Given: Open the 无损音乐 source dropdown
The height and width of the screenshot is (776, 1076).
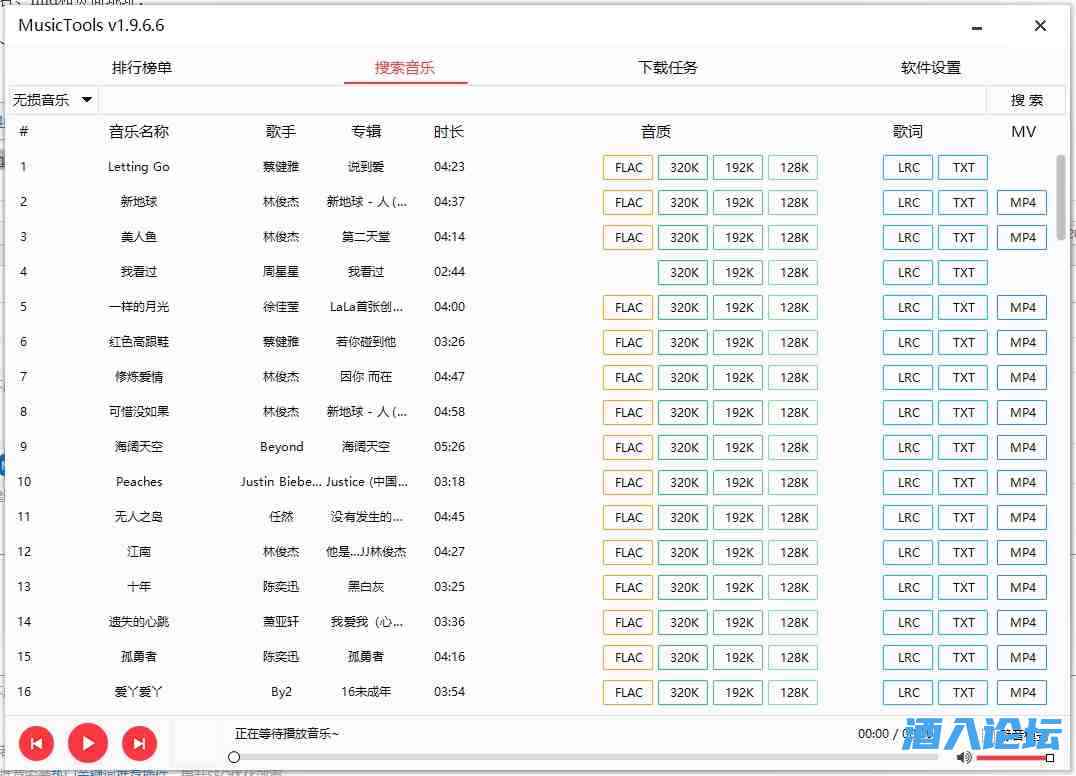Looking at the screenshot, I should click(x=51, y=100).
